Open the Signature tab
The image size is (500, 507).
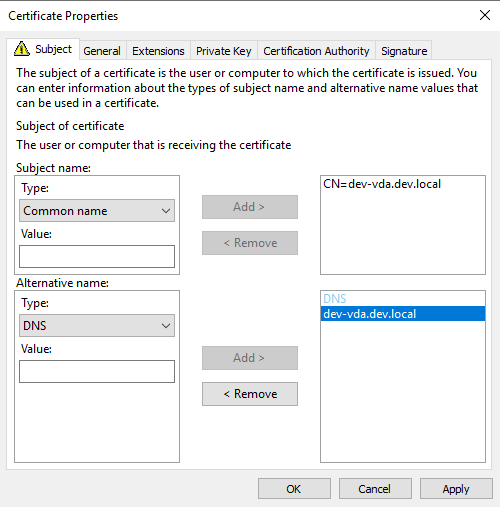[x=404, y=51]
